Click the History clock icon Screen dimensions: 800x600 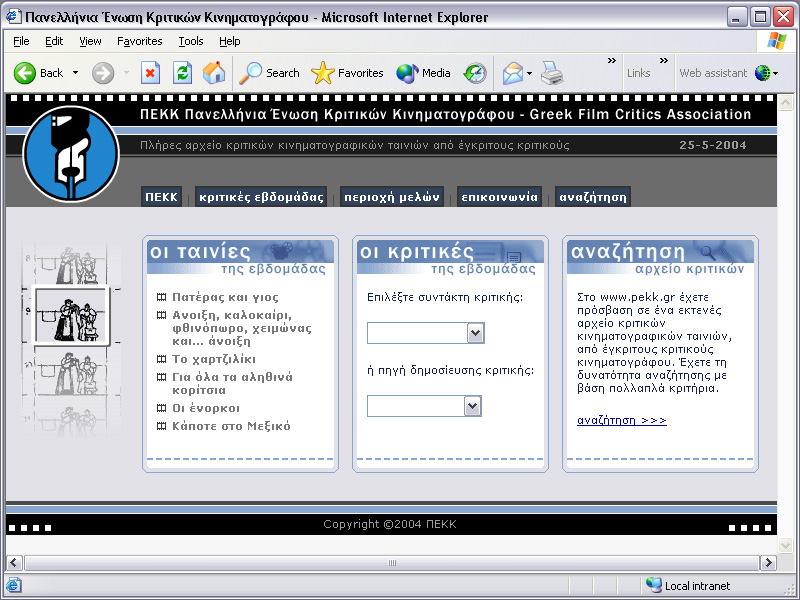tap(475, 73)
